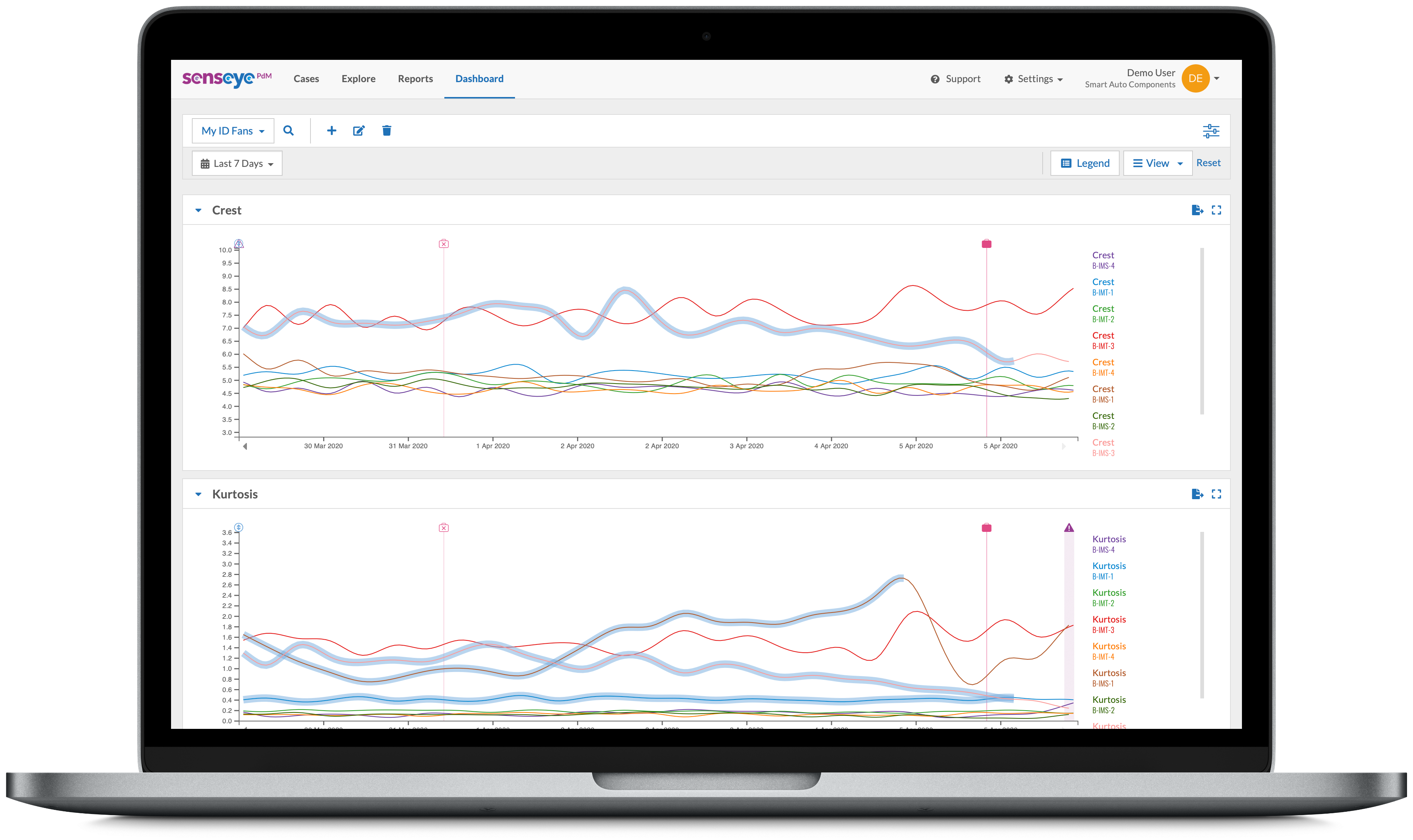Image resolution: width=1413 pixels, height=840 pixels.
Task: Open the My ID Fans group dropdown
Action: tap(233, 131)
